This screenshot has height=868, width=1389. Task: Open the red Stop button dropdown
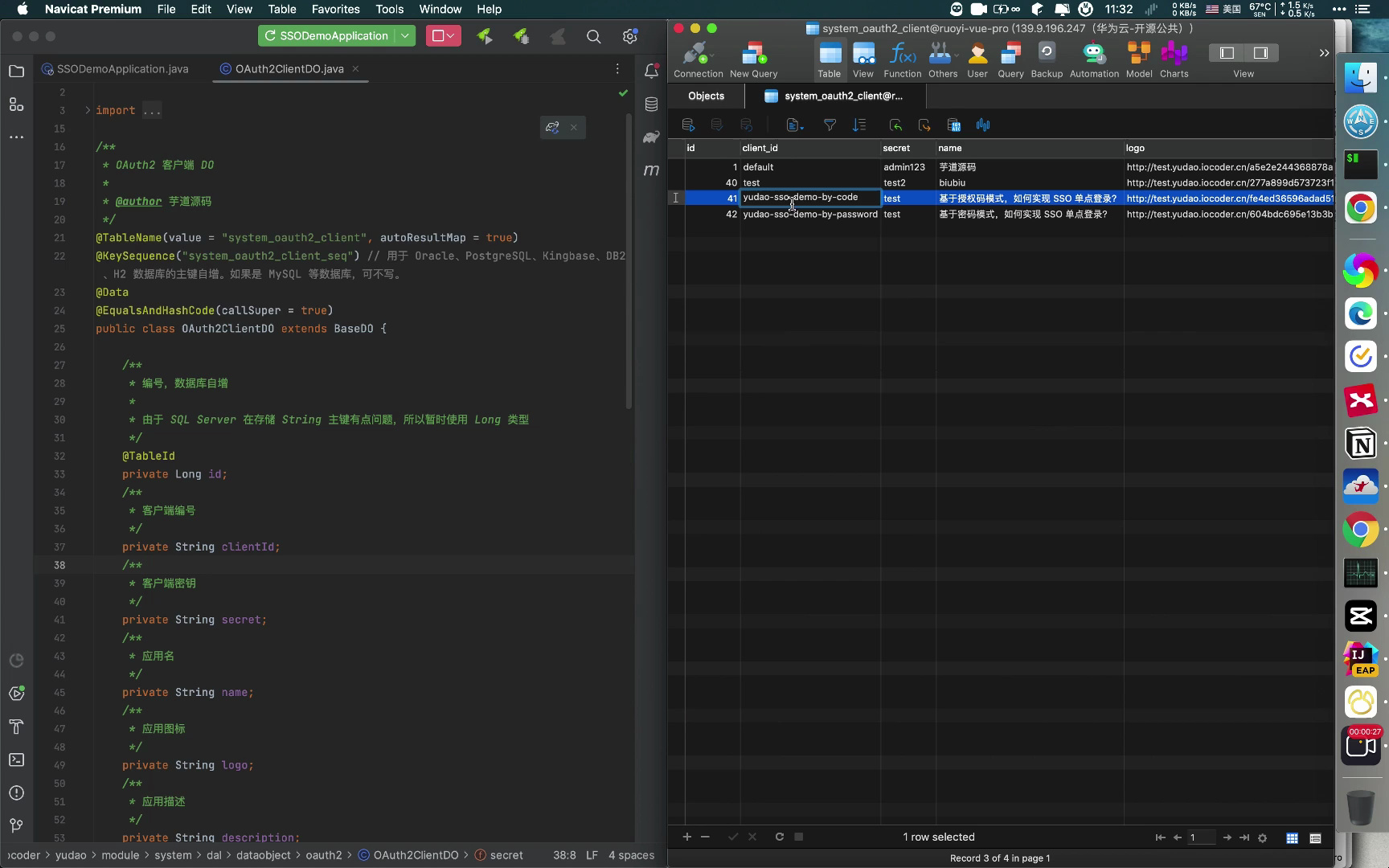[444, 36]
